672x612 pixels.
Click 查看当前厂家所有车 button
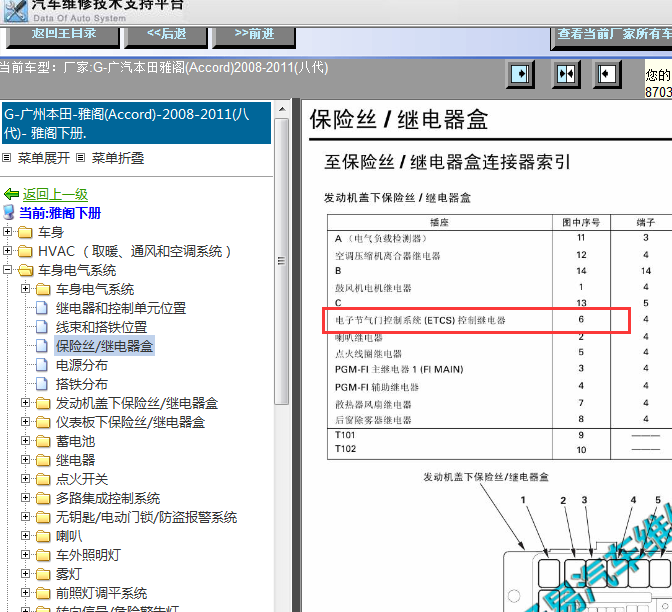coord(612,37)
